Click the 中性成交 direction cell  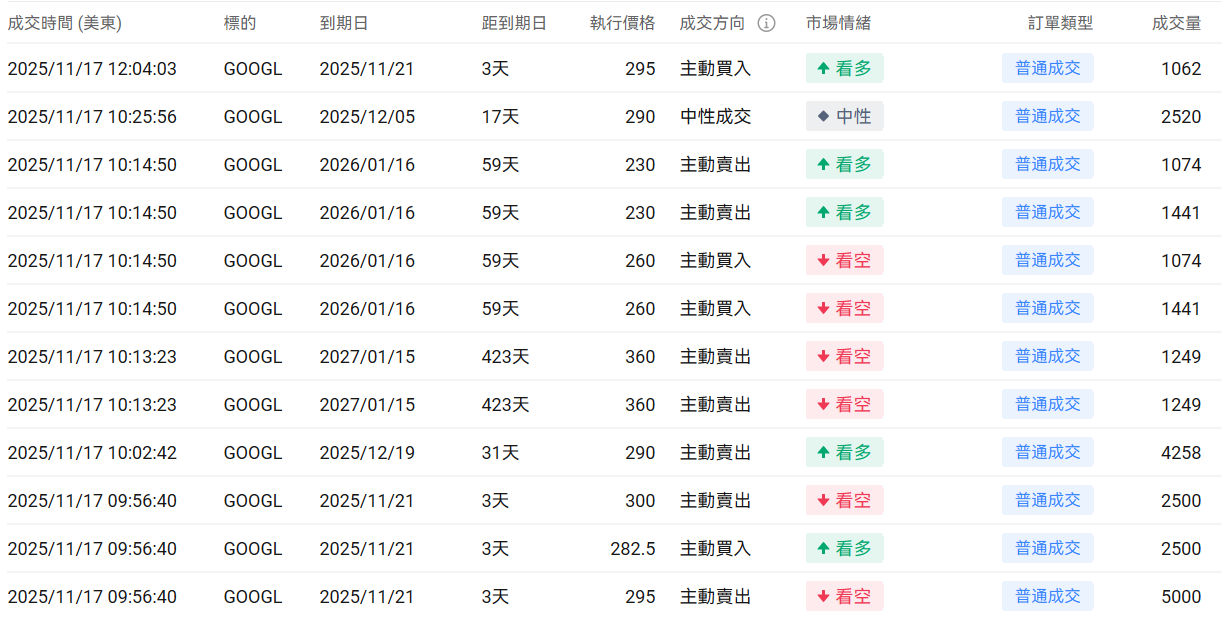[x=715, y=117]
